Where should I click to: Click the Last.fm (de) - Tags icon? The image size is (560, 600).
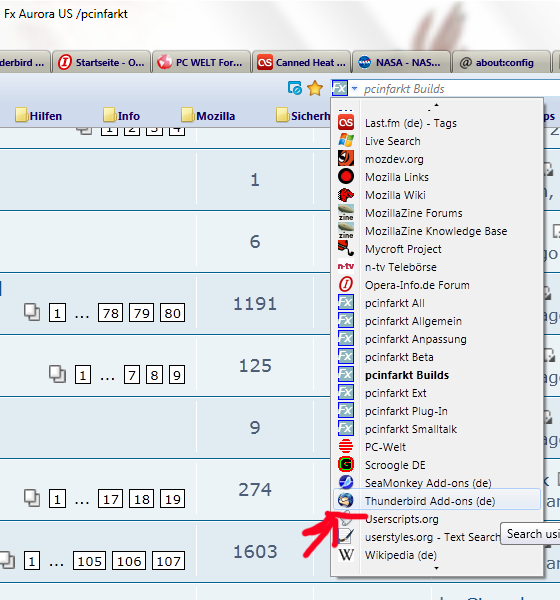tap(346, 123)
